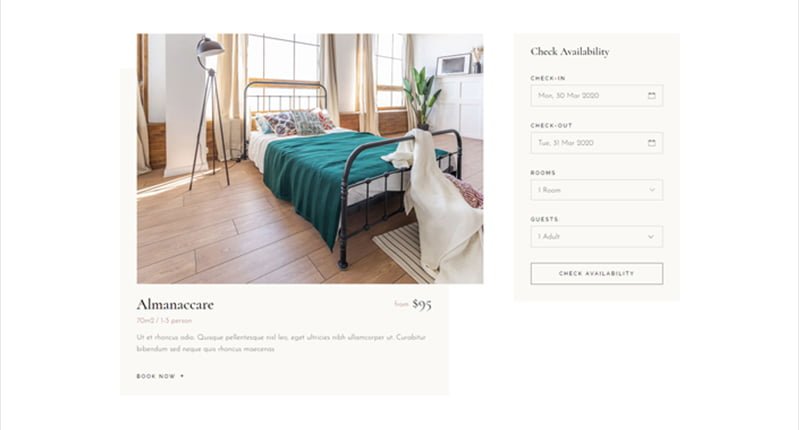Click the Rooms field label
Viewport: 800px width, 430px height.
pyautogui.click(x=543, y=173)
